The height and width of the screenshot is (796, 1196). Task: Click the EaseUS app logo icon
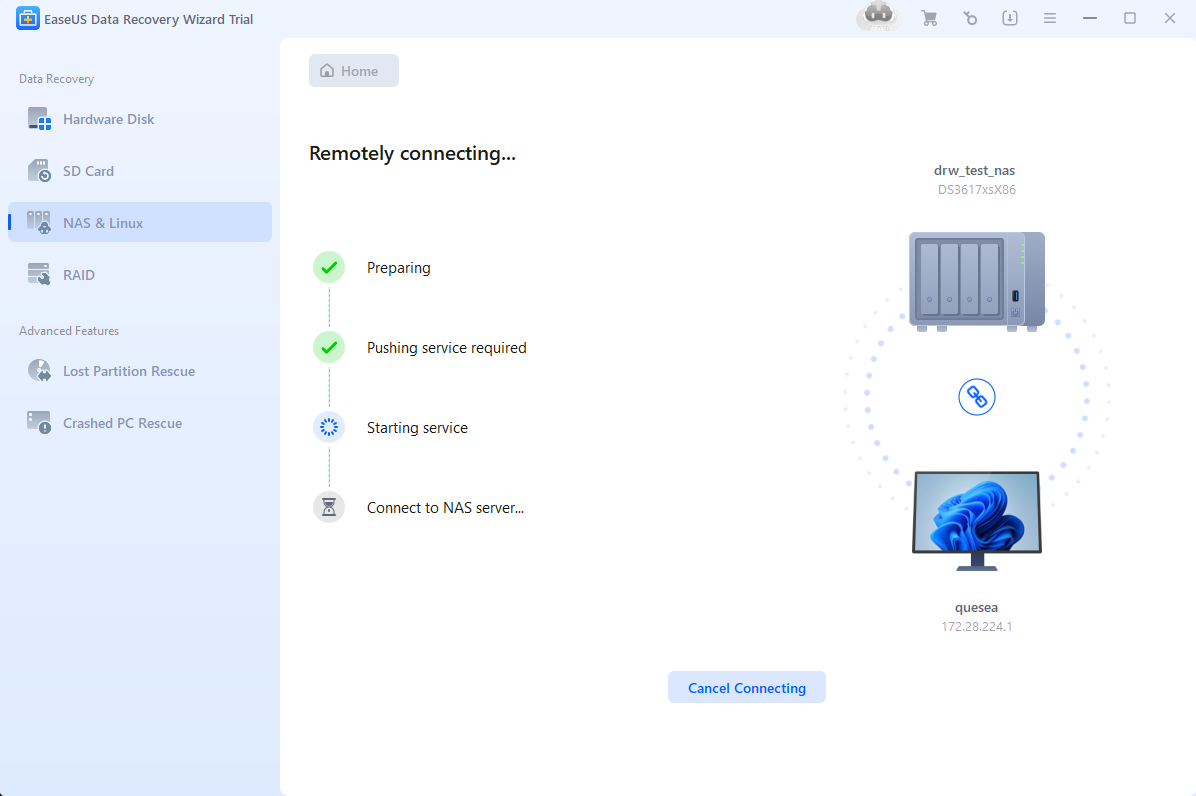point(27,18)
